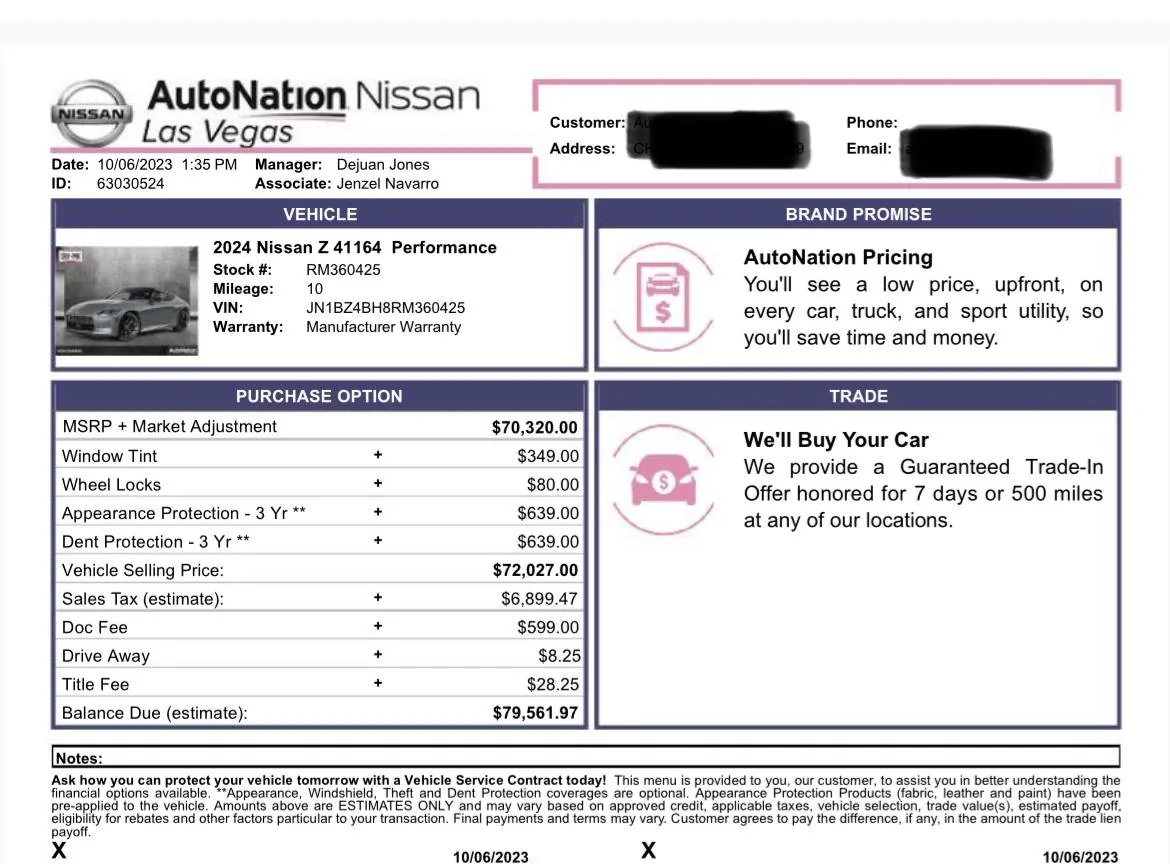Click the AutoNation Nissan Las Vegas title
Viewport: 1170px width, 864px height.
(x=313, y=112)
